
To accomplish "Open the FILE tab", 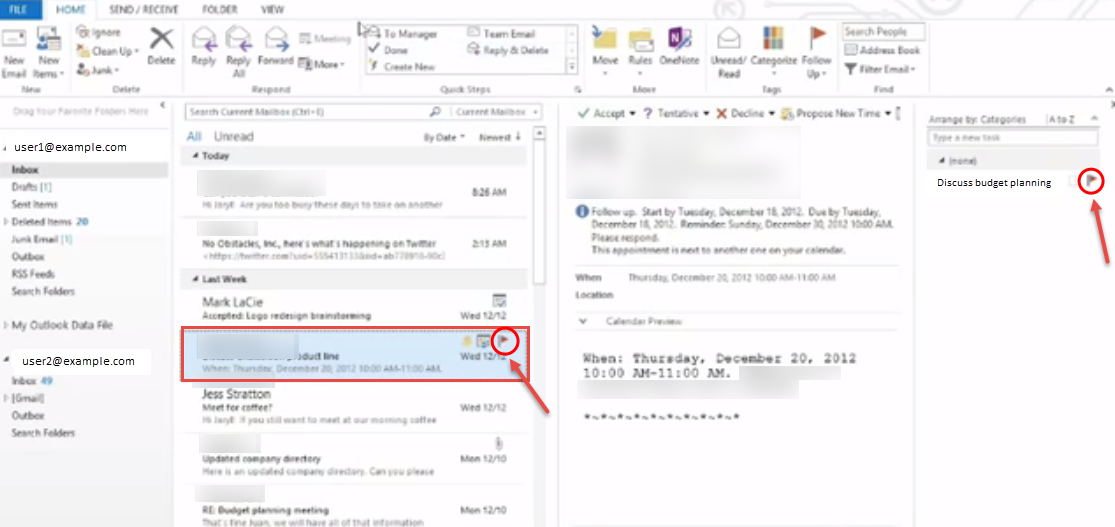I will click(19, 9).
